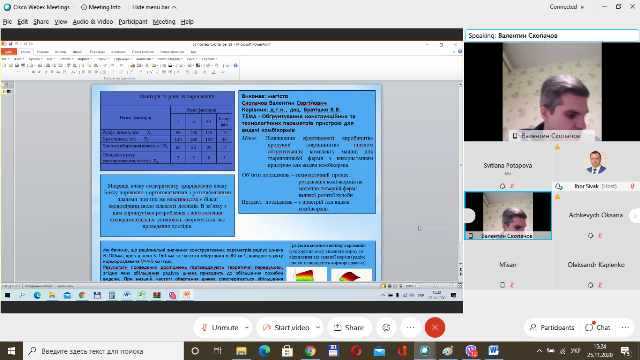Screen dimensions: 640x360
Task: Open the View menu
Action: (61, 22)
